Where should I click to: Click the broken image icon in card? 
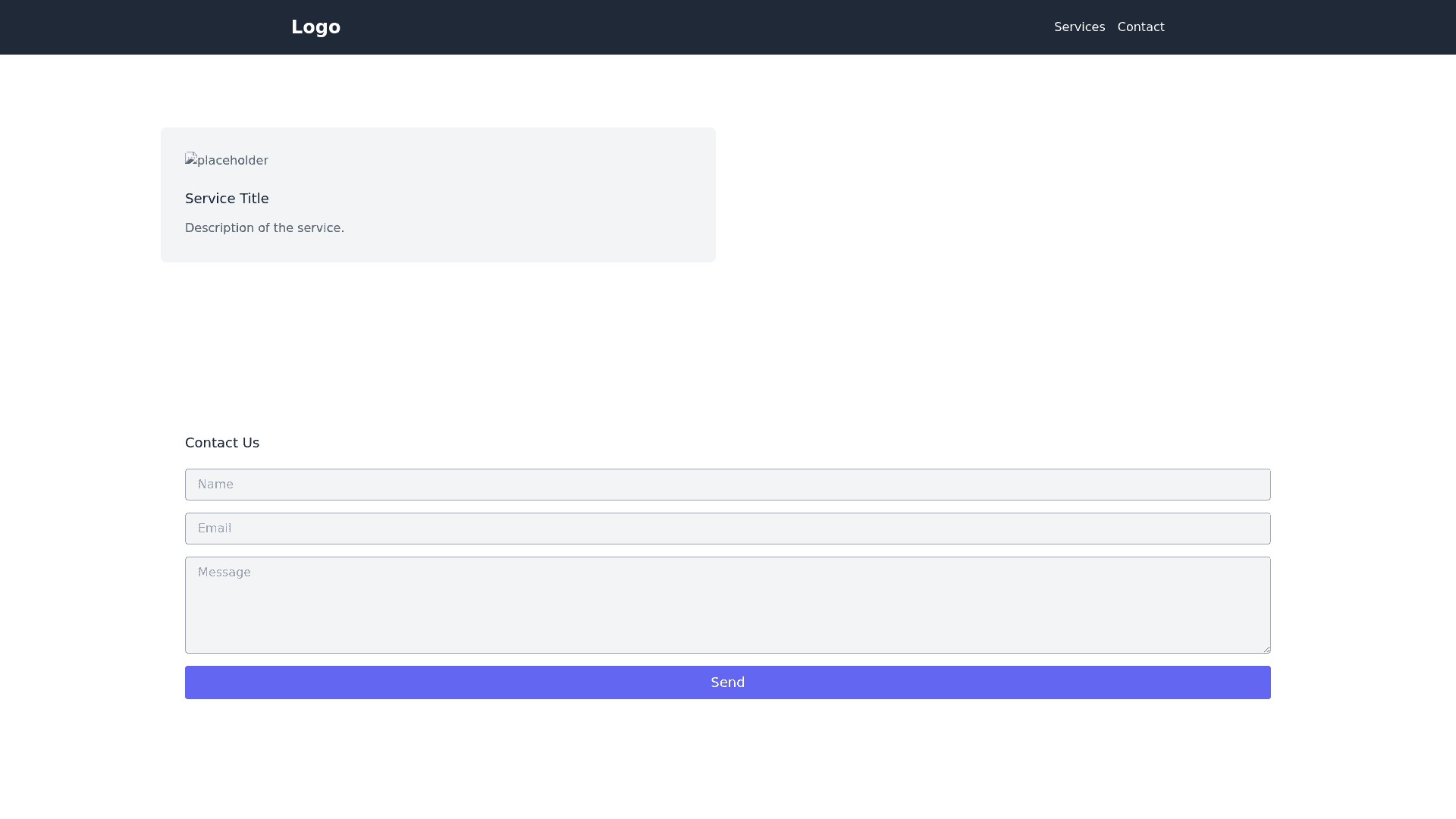tap(191, 159)
